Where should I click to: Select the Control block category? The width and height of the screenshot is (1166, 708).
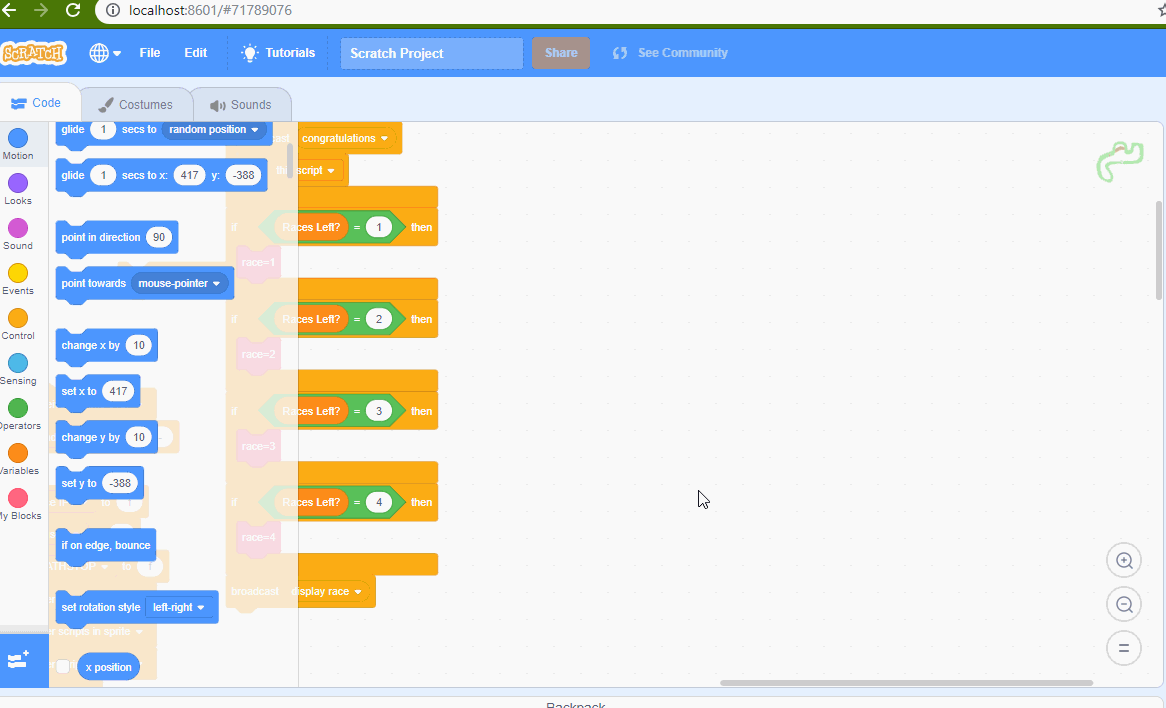point(18,324)
